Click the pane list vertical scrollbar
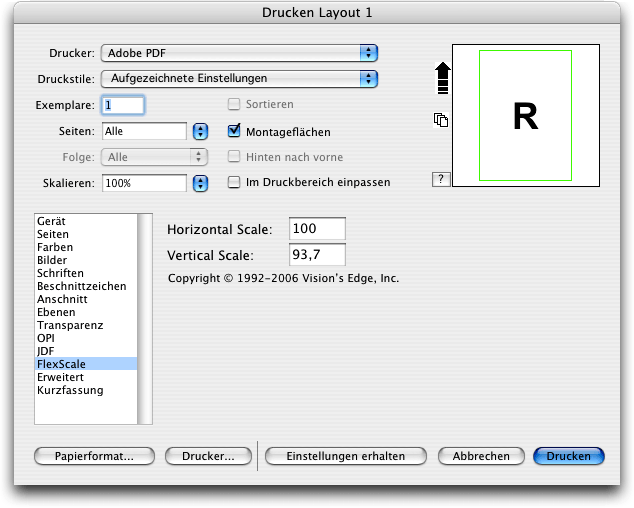The height and width of the screenshot is (508, 634). (145, 319)
